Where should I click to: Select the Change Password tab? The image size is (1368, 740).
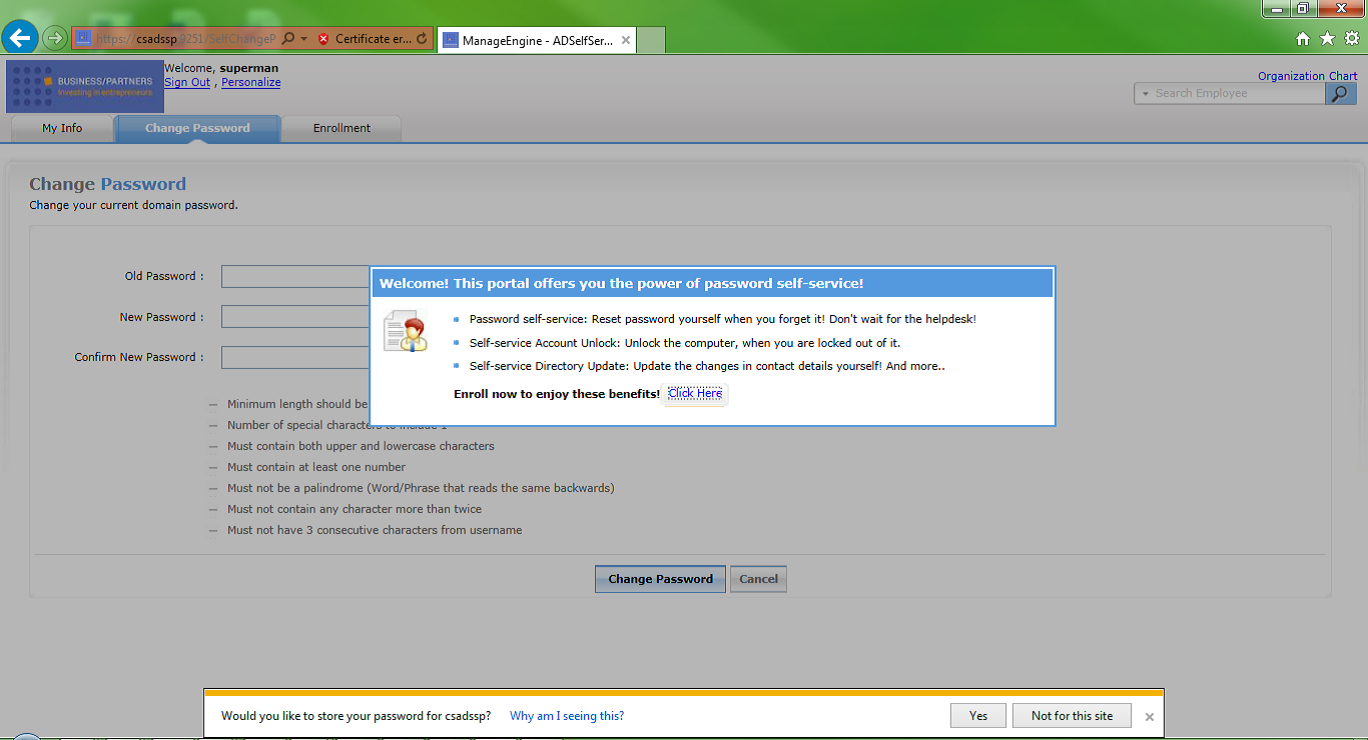197,129
